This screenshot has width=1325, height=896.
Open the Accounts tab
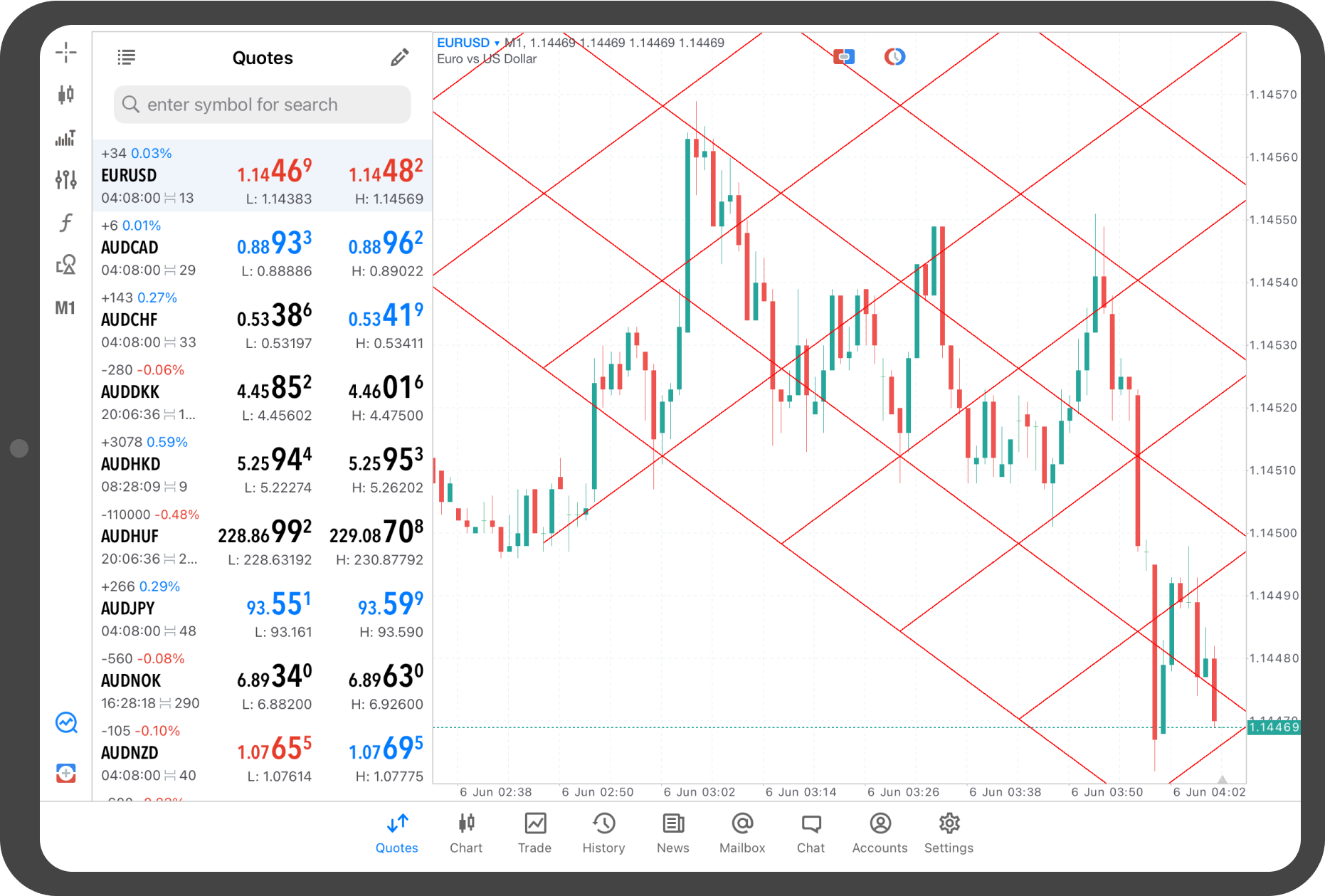point(880,833)
